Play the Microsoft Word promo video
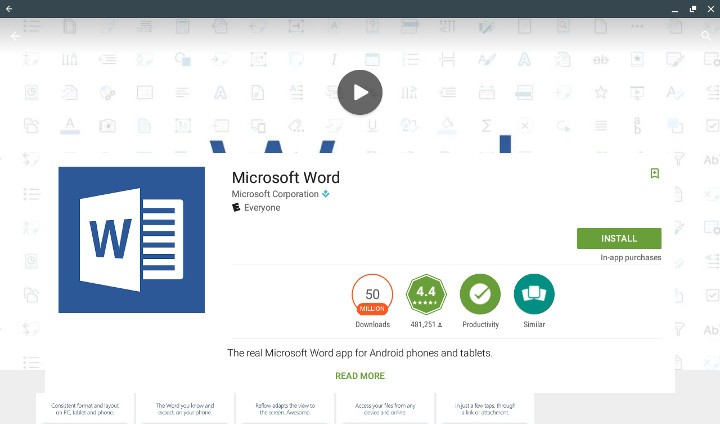The width and height of the screenshot is (720, 424). [x=360, y=92]
